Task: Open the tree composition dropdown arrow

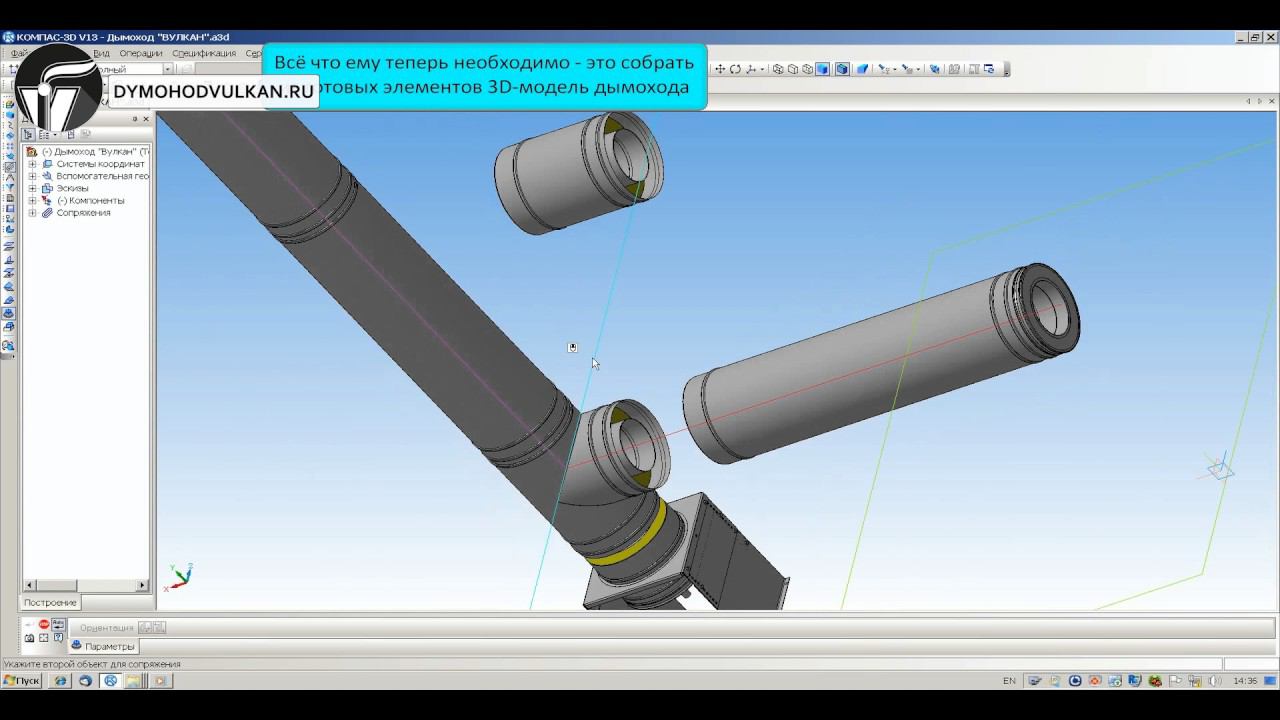Action: (54, 134)
